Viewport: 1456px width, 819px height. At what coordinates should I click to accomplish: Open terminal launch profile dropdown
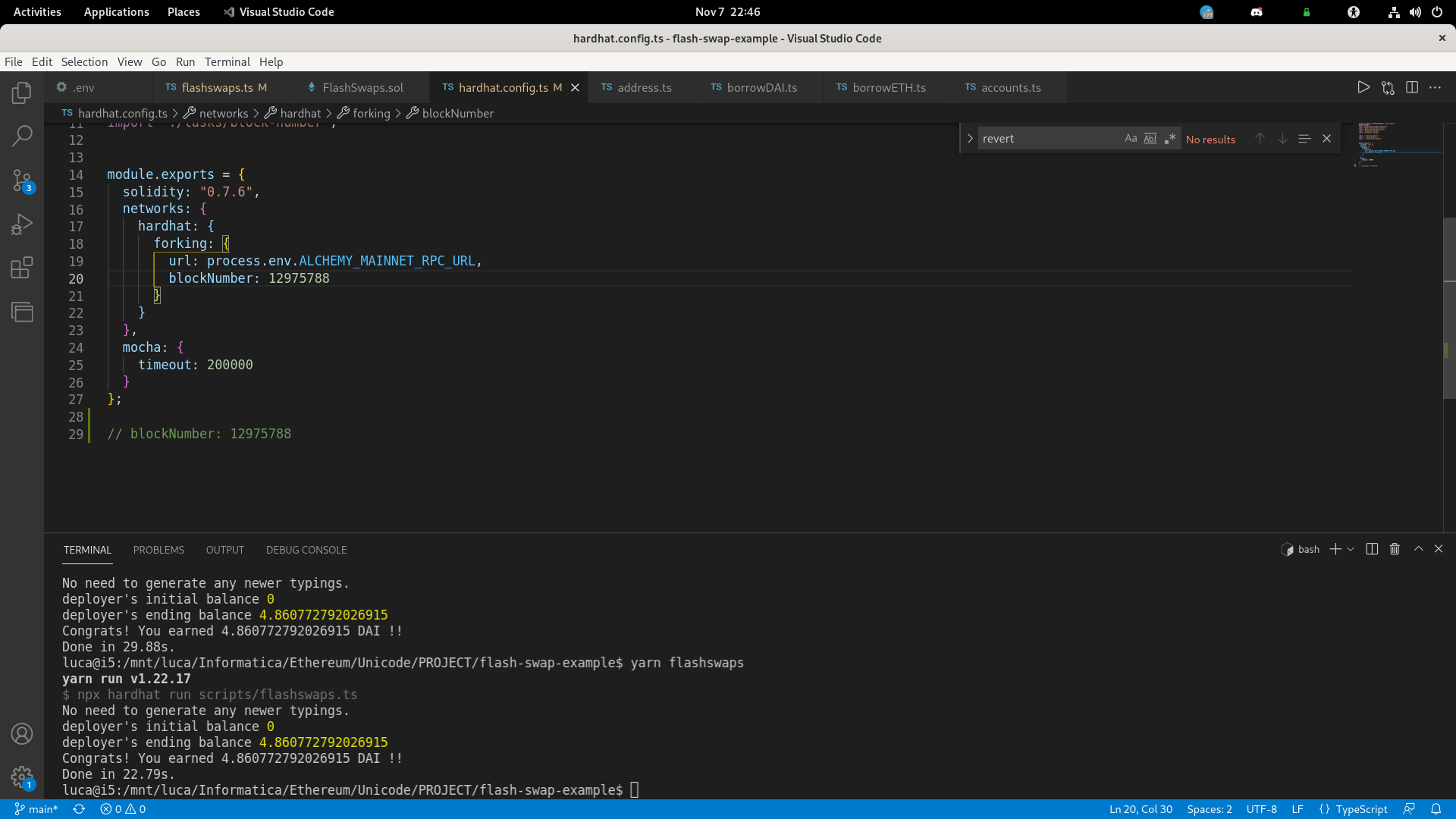[1351, 549]
